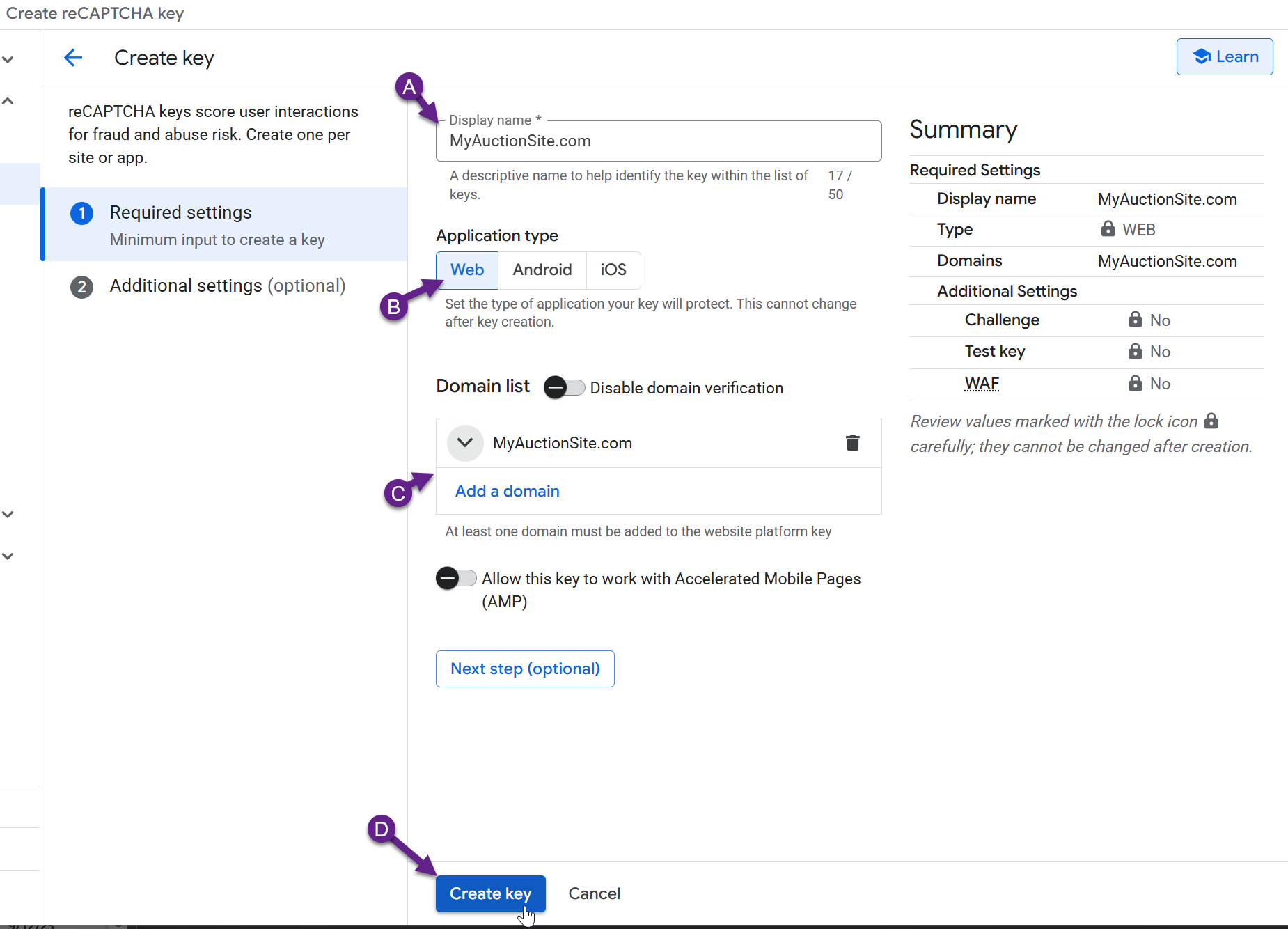The width and height of the screenshot is (1288, 929).
Task: Open the Learn panel button
Action: click(1225, 56)
